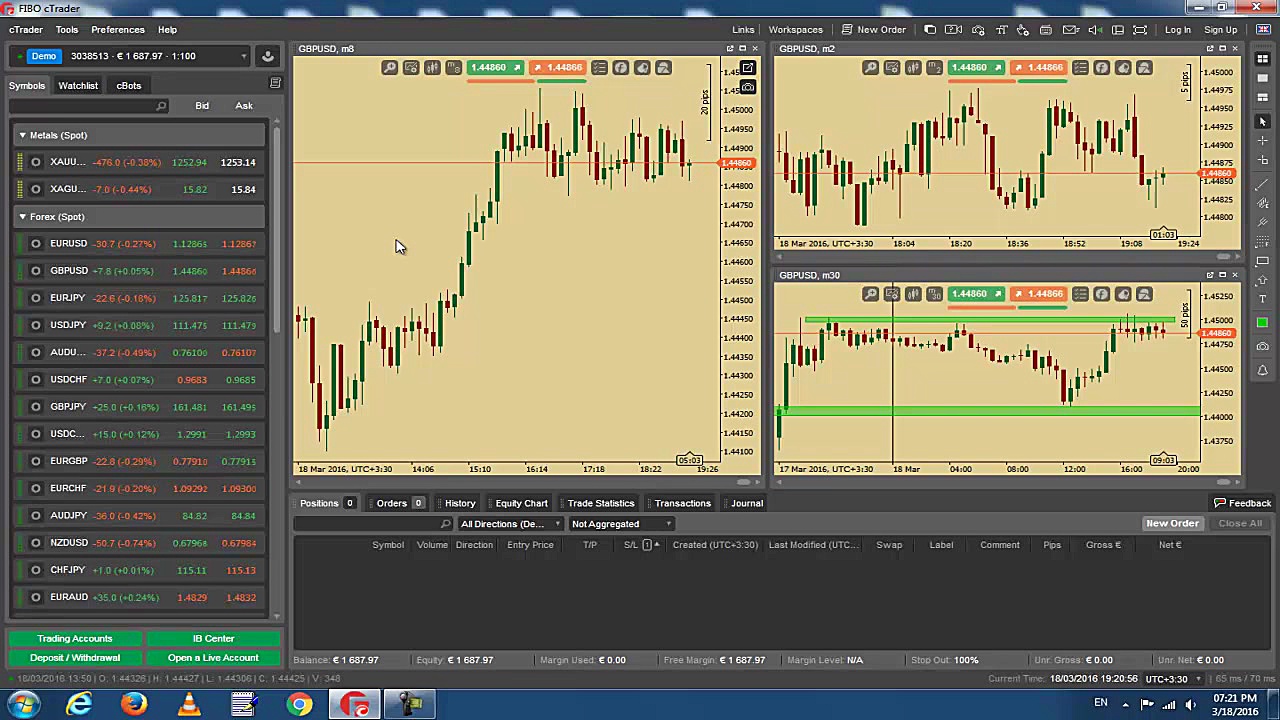1280x720 pixels.
Task: Open zoom tool on GBPUSD m8 chart
Action: 390,68
